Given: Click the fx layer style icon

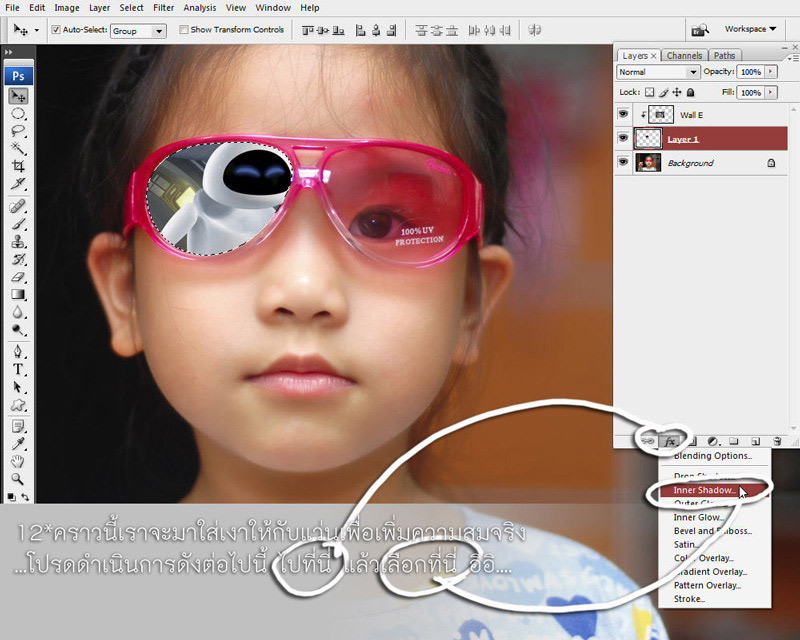Looking at the screenshot, I should [x=669, y=441].
